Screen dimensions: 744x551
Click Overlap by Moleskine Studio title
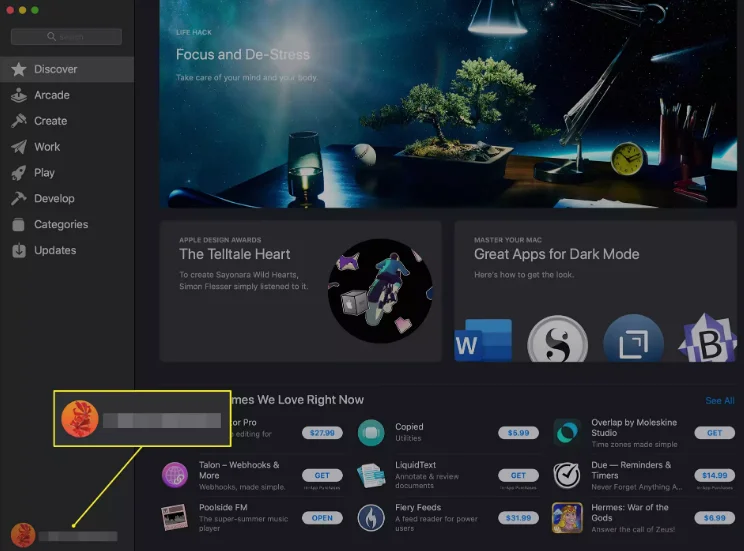click(x=634, y=427)
